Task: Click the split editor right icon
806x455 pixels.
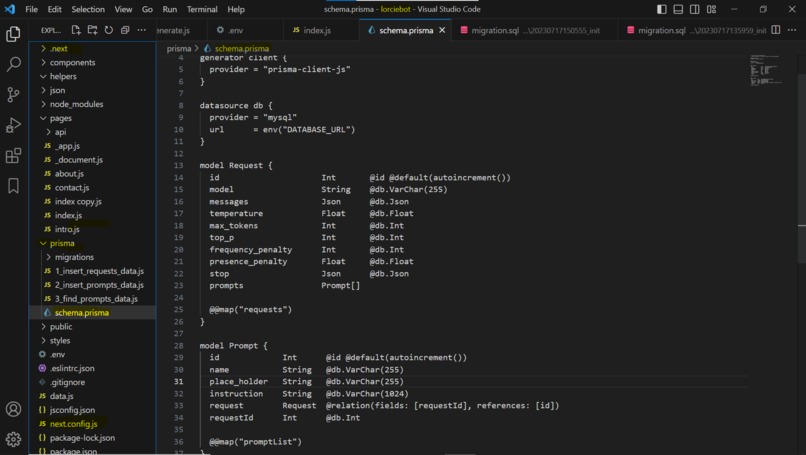Action: (776, 30)
